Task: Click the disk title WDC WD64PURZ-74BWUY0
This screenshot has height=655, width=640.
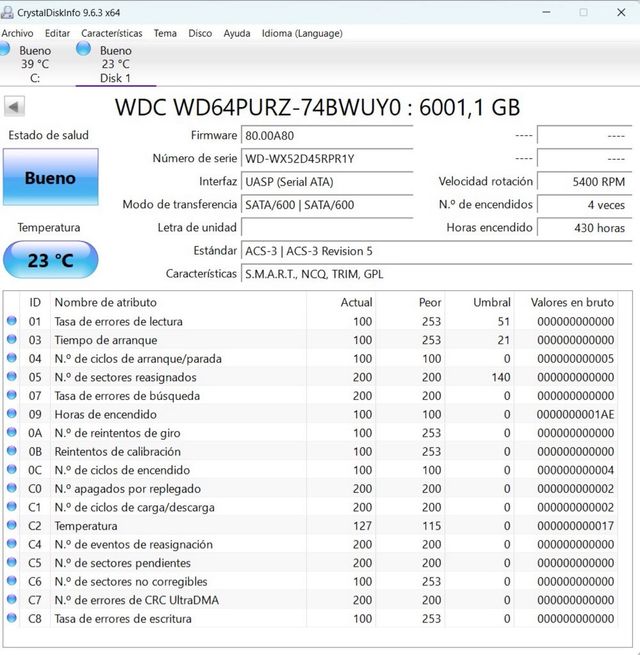Action: (258, 107)
